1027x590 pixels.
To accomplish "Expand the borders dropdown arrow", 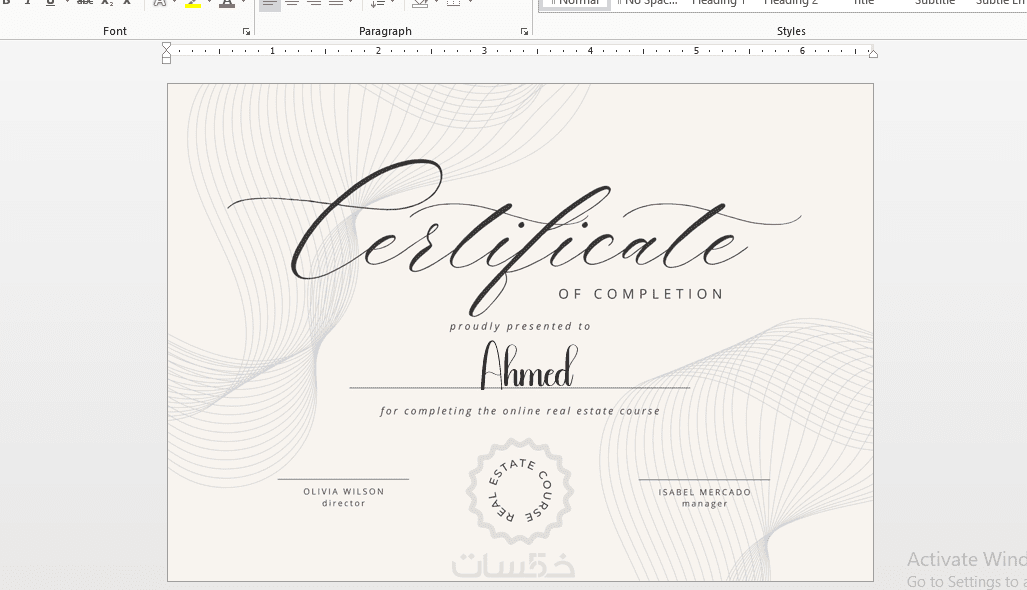I will tap(470, 3).
